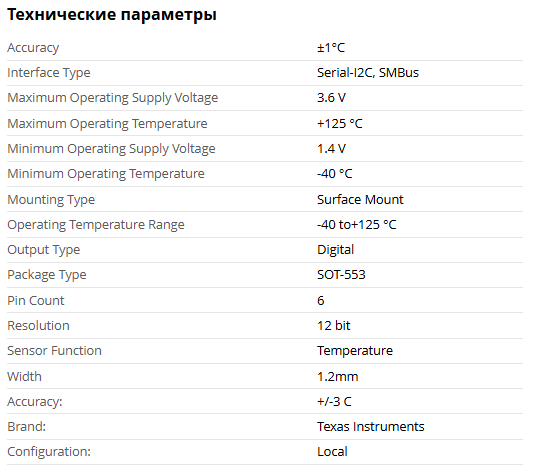This screenshot has width=556, height=466.
Task: Select the Surface Mount value
Action: click(x=360, y=200)
